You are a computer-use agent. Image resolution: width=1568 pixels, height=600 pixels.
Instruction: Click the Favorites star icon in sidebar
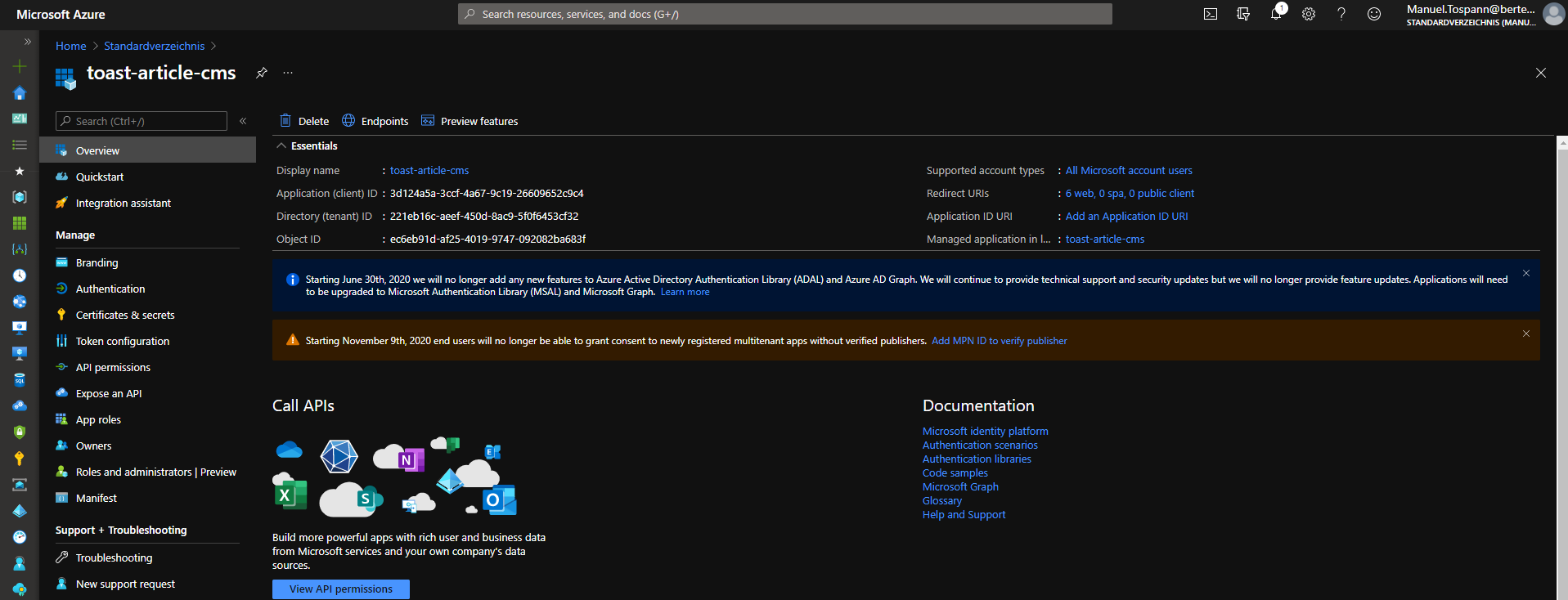pyautogui.click(x=20, y=171)
